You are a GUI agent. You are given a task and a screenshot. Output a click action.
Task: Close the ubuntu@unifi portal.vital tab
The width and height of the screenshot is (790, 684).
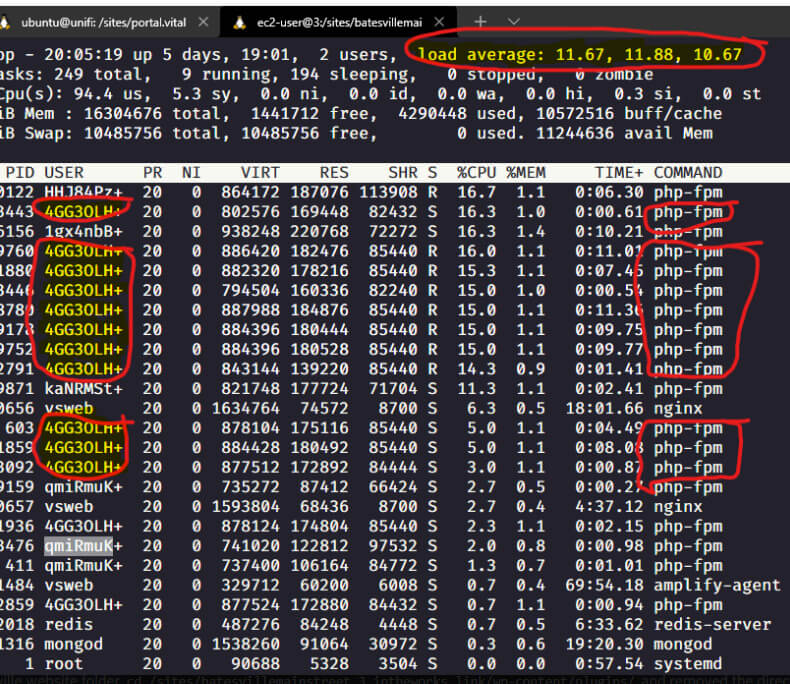203,22
